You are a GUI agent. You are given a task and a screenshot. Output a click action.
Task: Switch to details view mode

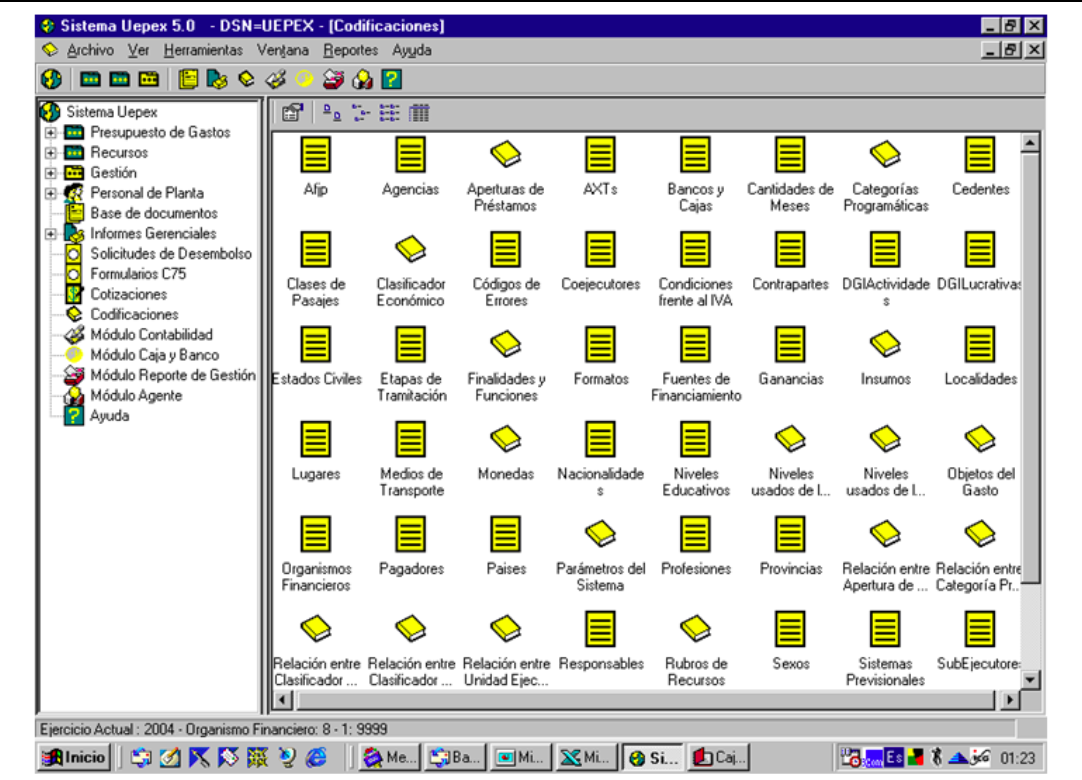point(420,115)
